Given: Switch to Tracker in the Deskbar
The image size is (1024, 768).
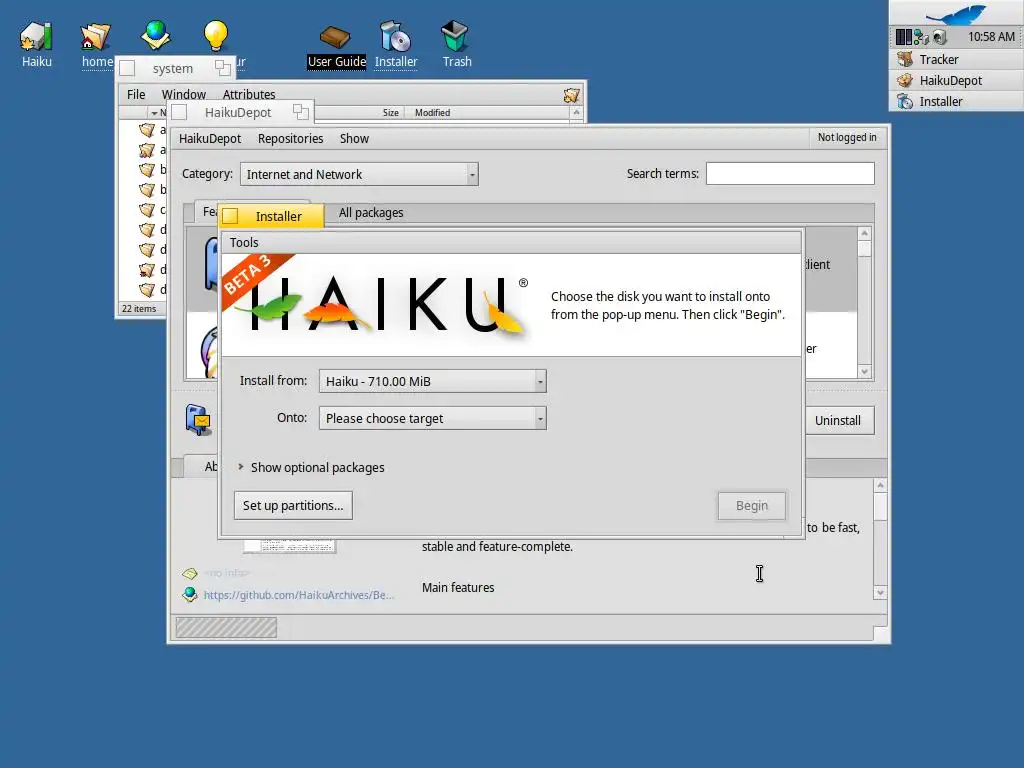Looking at the screenshot, I should 957,59.
